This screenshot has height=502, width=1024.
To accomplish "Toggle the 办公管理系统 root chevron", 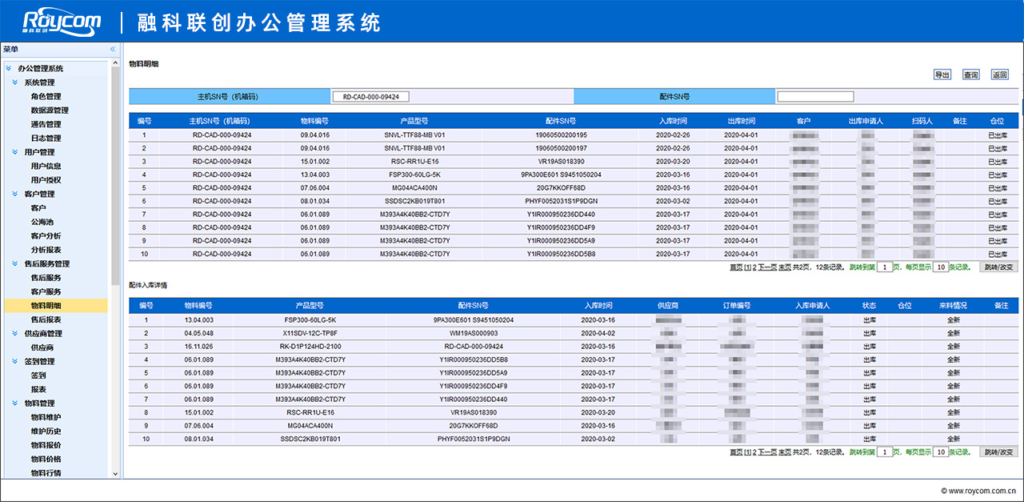I will point(8,69).
